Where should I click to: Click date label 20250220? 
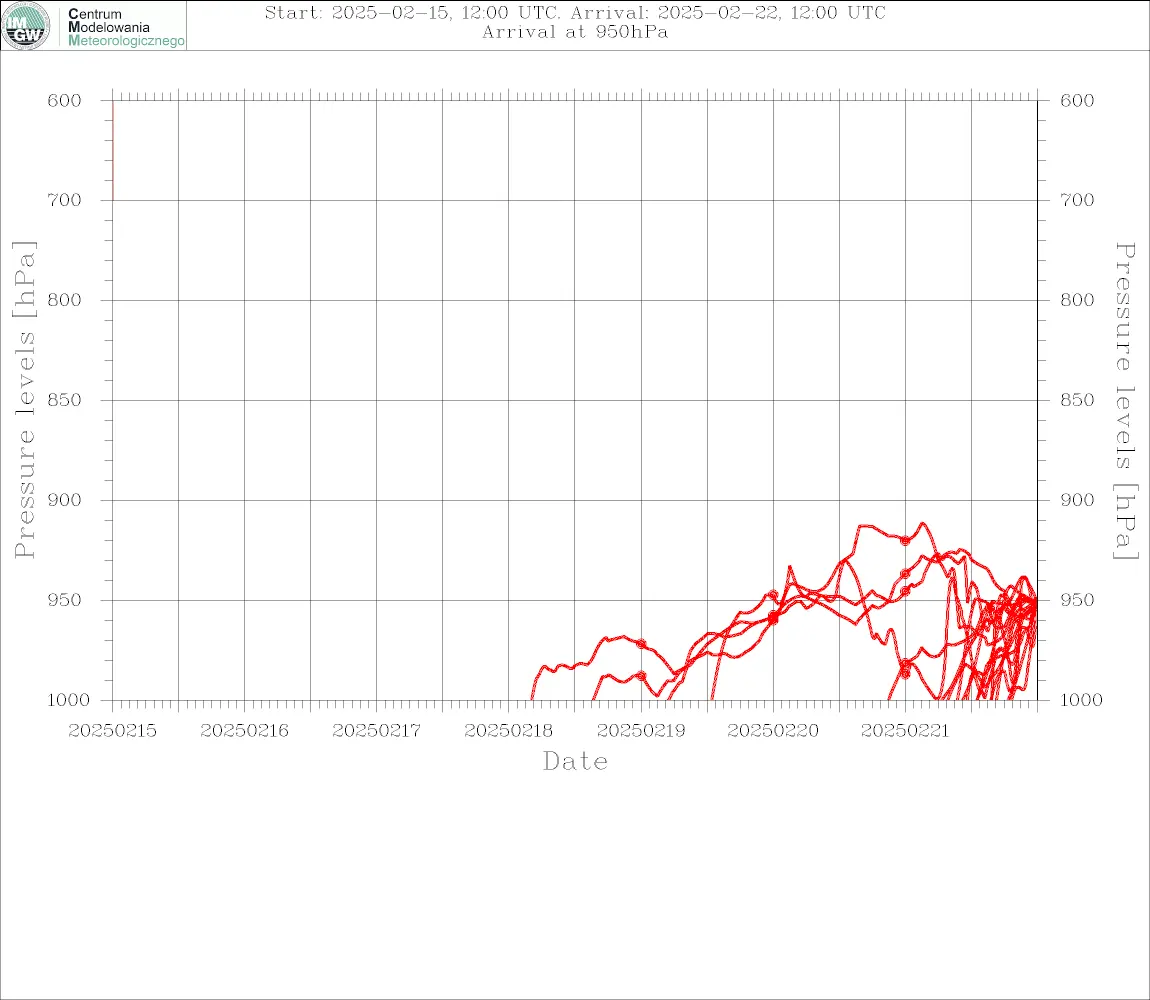coord(773,731)
